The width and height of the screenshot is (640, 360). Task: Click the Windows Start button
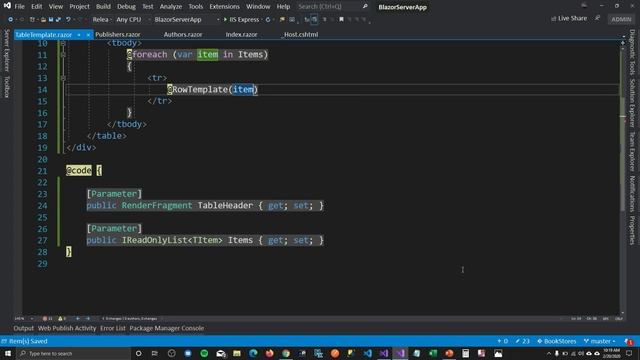click(8, 353)
